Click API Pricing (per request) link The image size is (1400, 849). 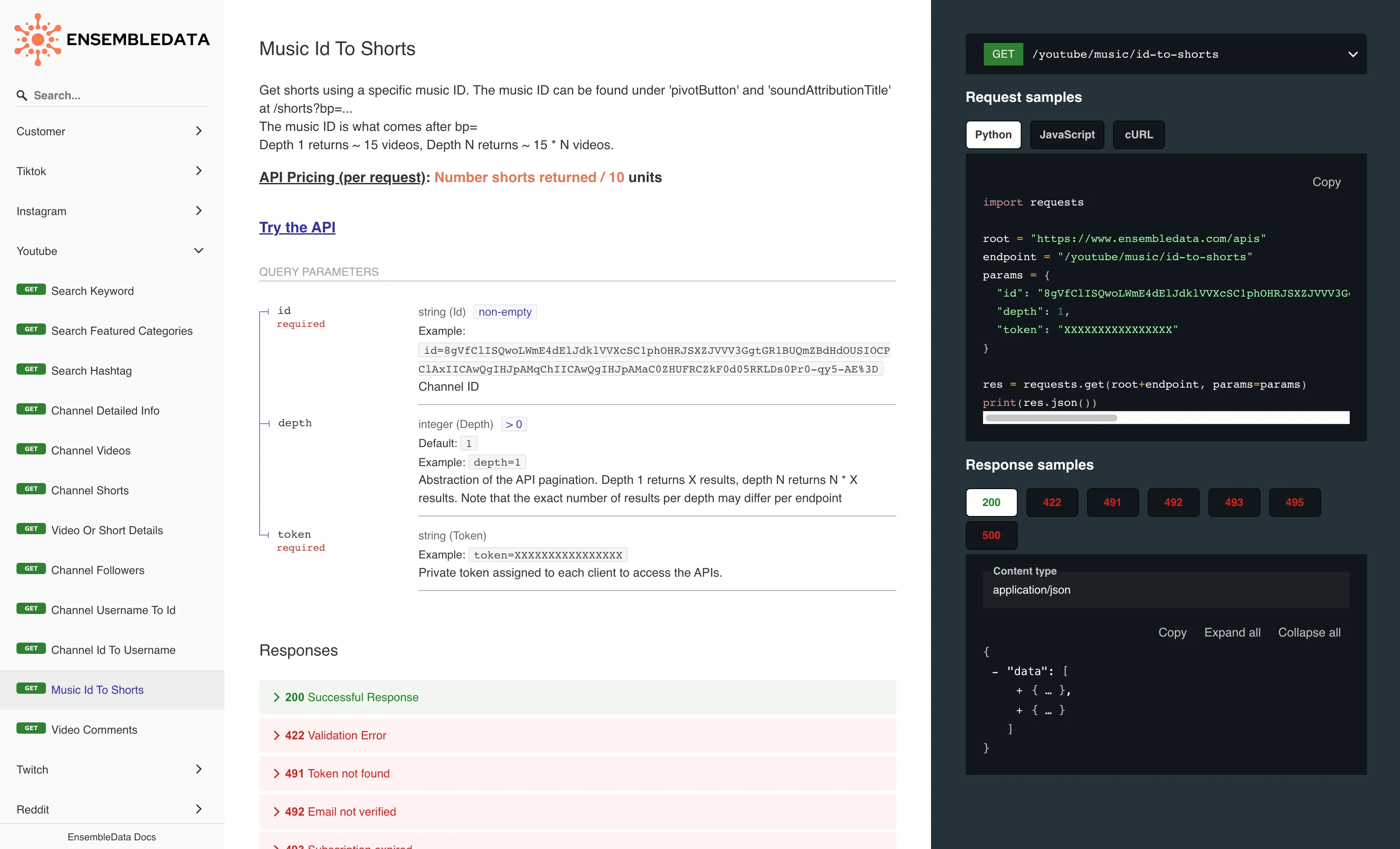pos(342,177)
